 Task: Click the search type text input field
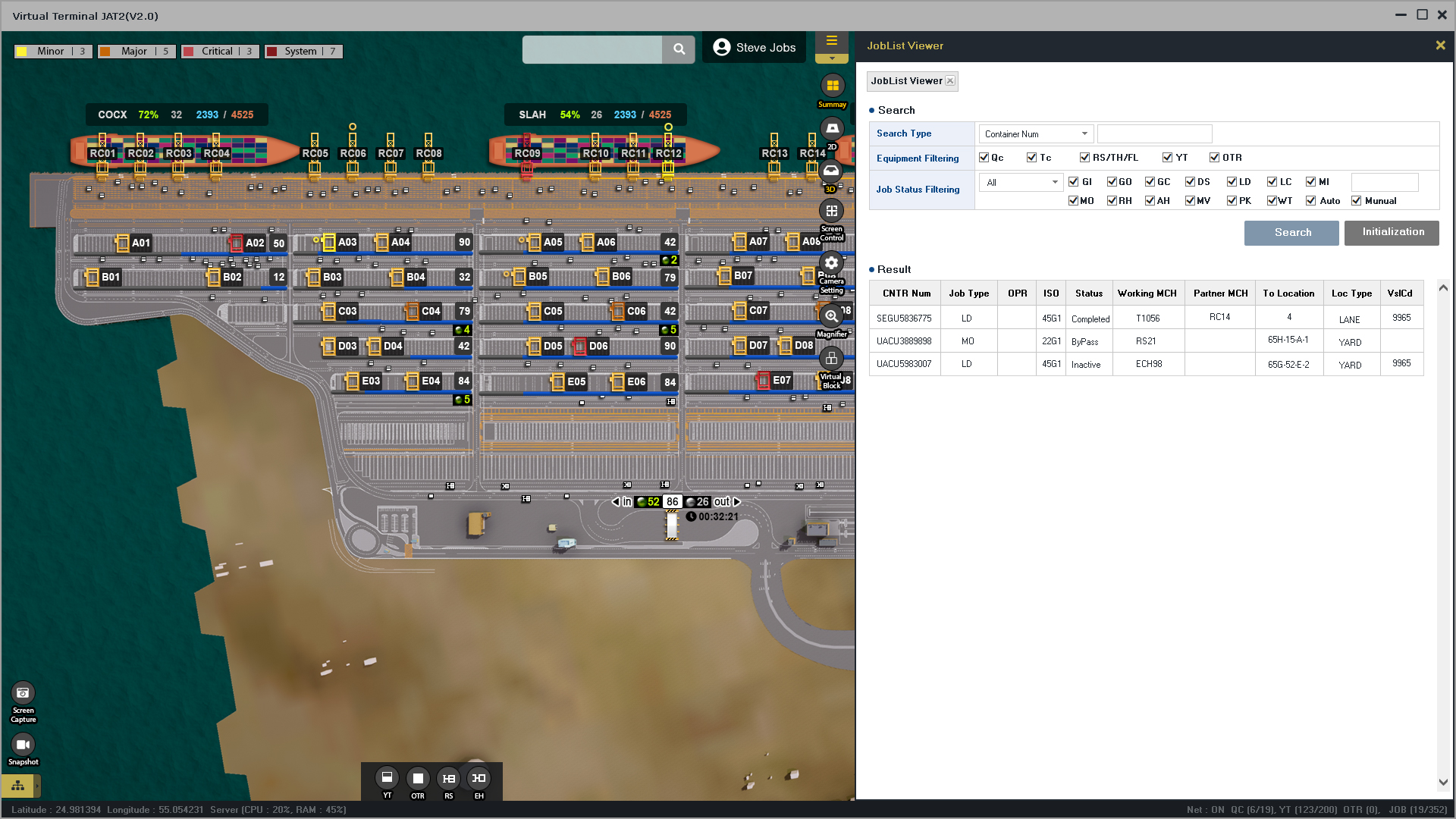[x=1153, y=134]
